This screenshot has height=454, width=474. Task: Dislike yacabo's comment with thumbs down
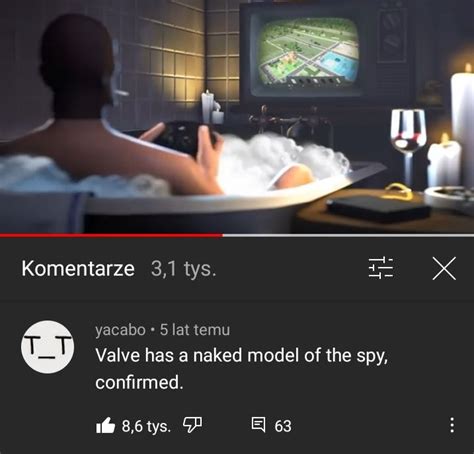pos(192,426)
